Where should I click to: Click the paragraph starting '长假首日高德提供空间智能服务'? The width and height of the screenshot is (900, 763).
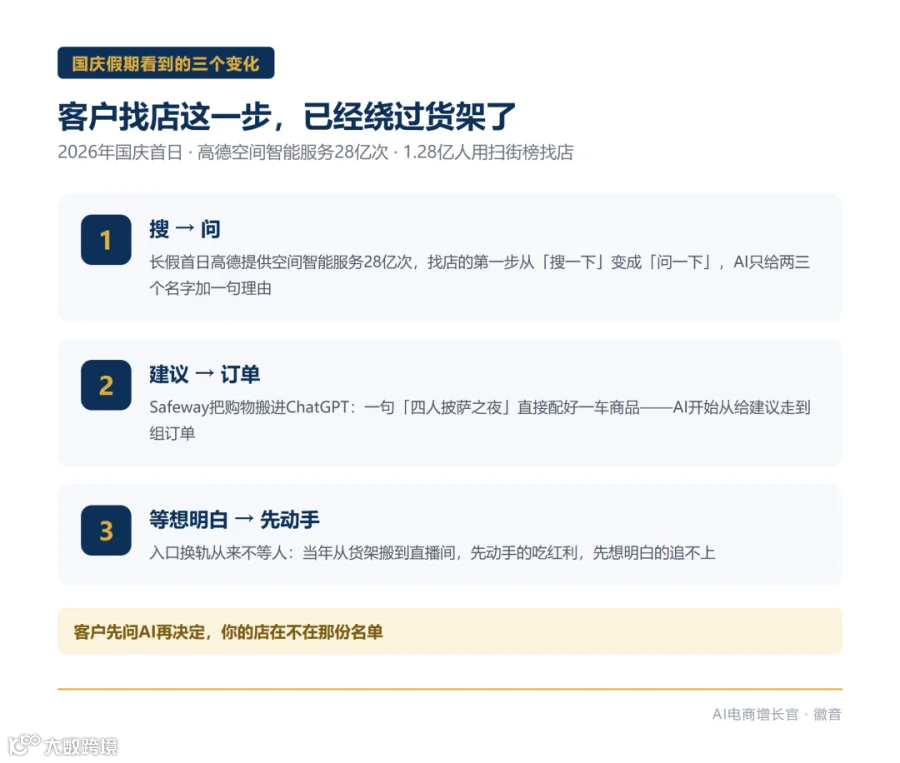(480, 275)
